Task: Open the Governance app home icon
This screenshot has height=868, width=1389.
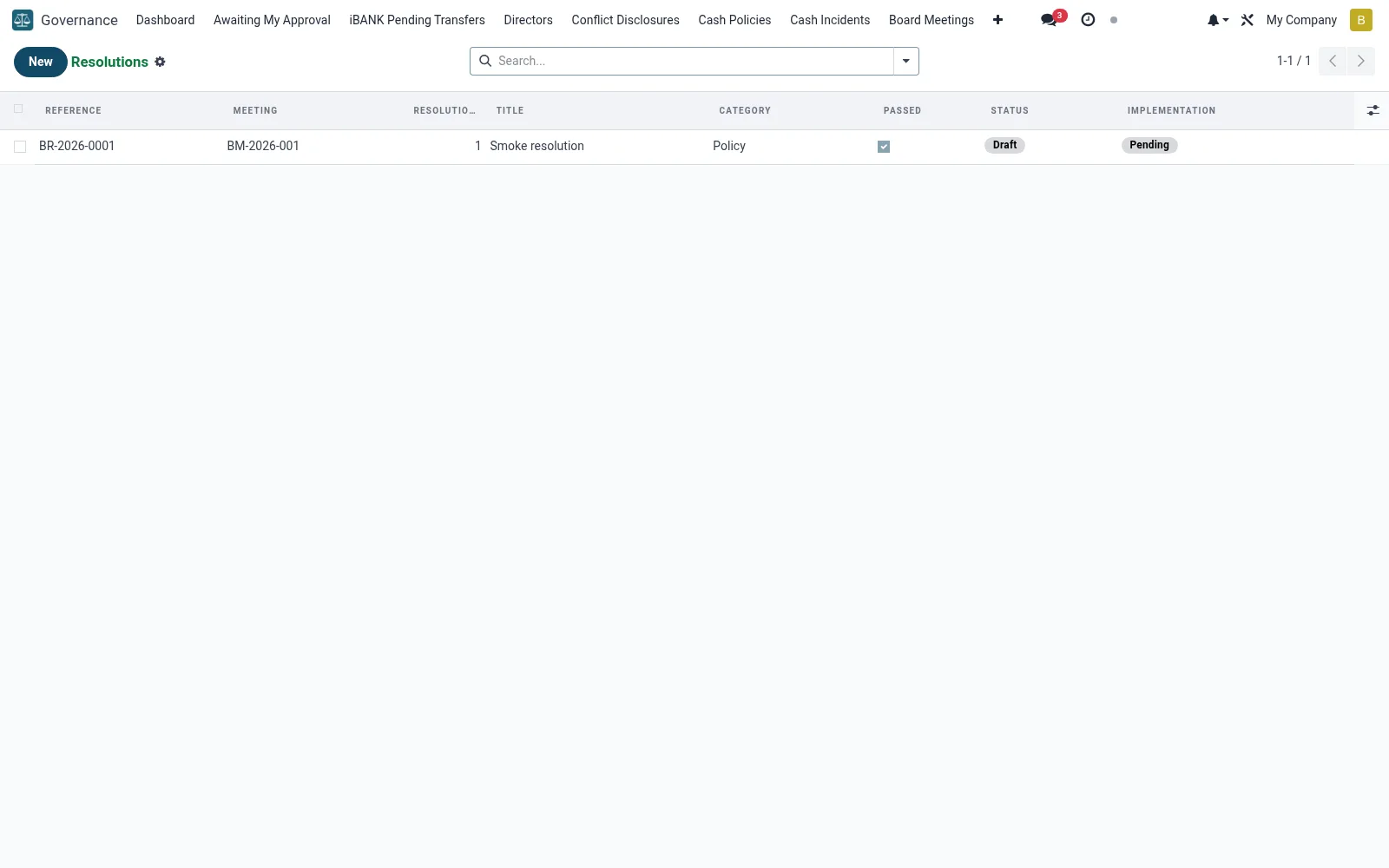Action: [x=23, y=20]
